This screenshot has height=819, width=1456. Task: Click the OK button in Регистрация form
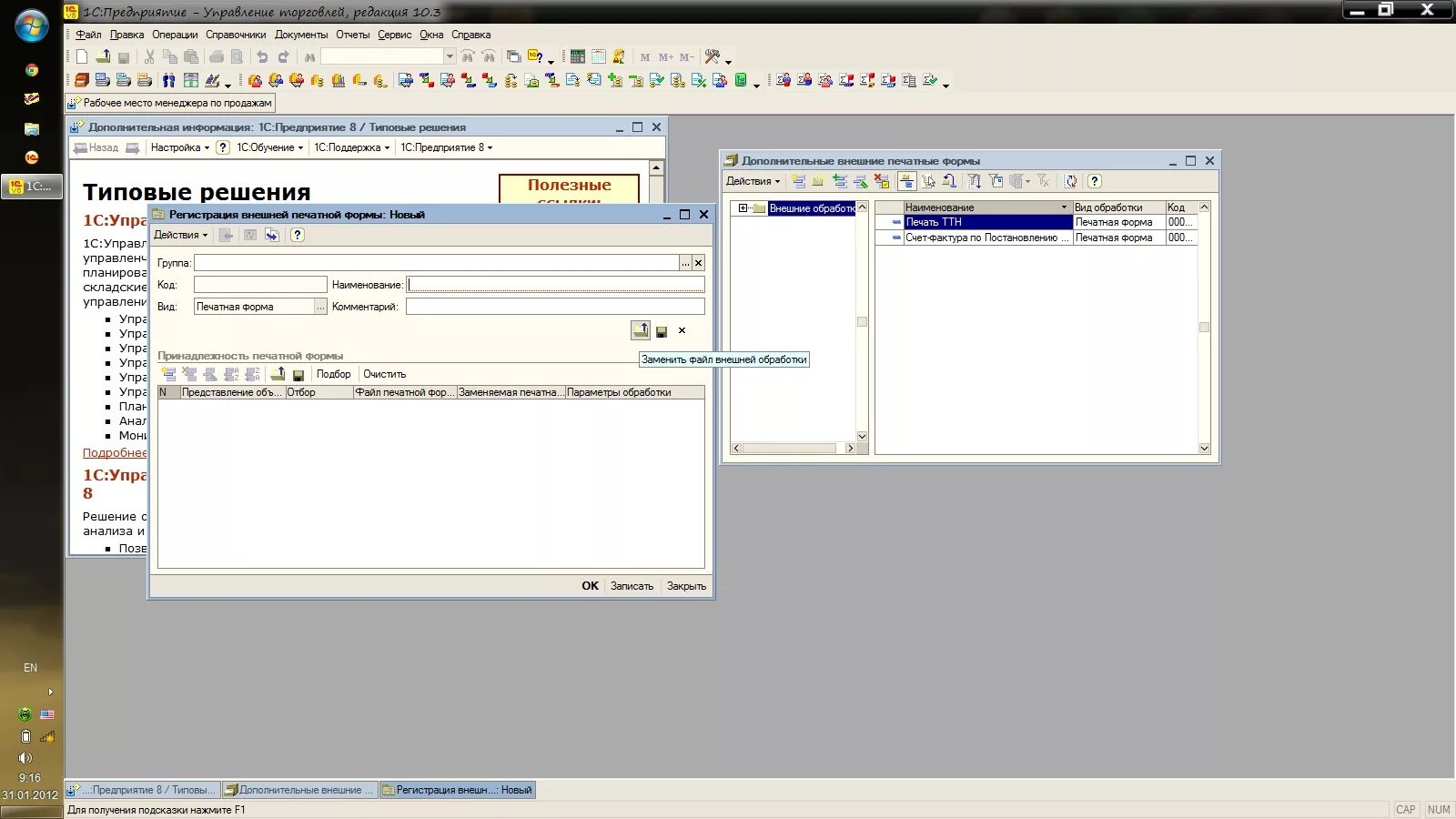(x=590, y=586)
